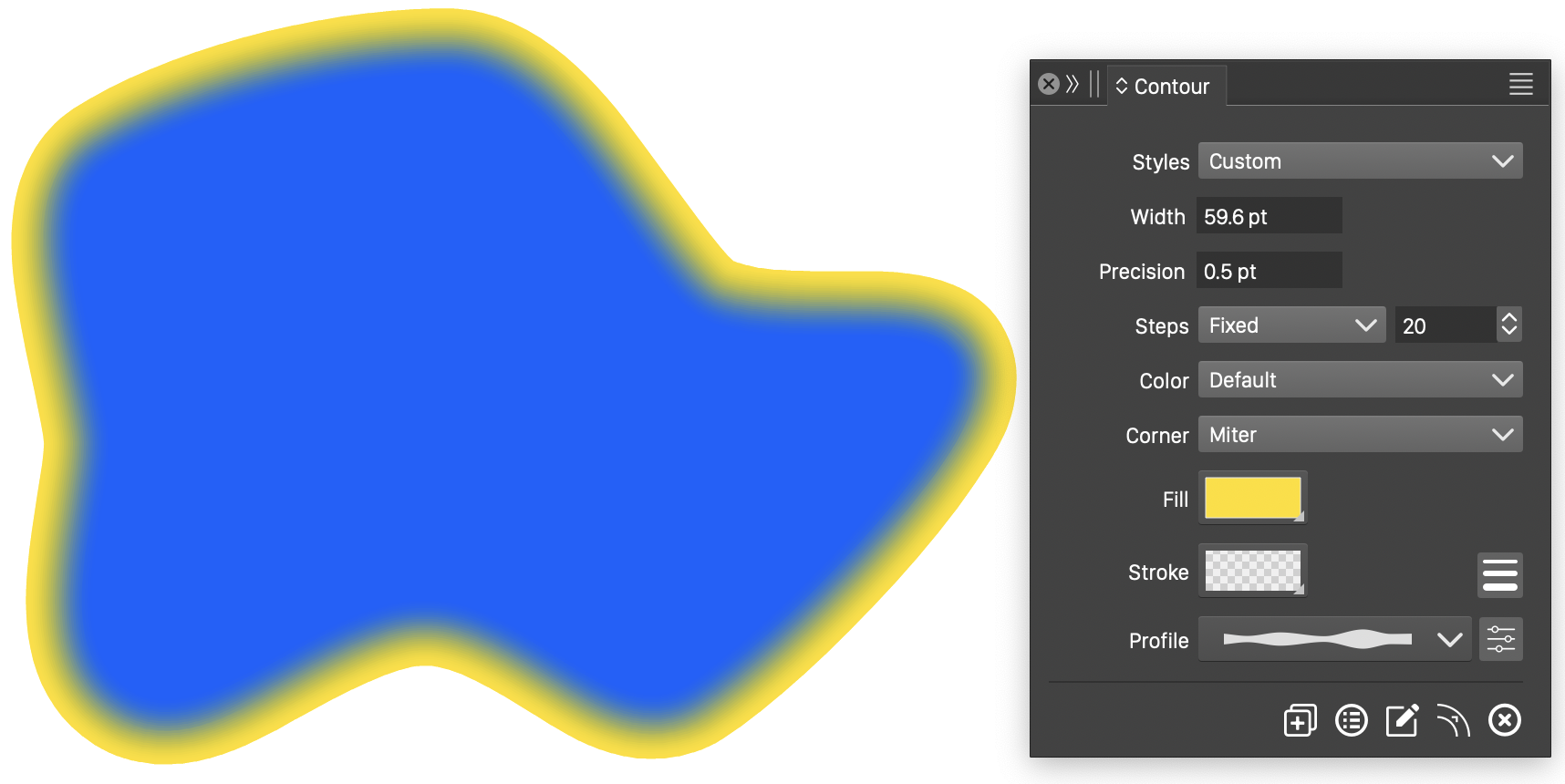
Task: Select the Contour tab
Action: tap(1165, 87)
